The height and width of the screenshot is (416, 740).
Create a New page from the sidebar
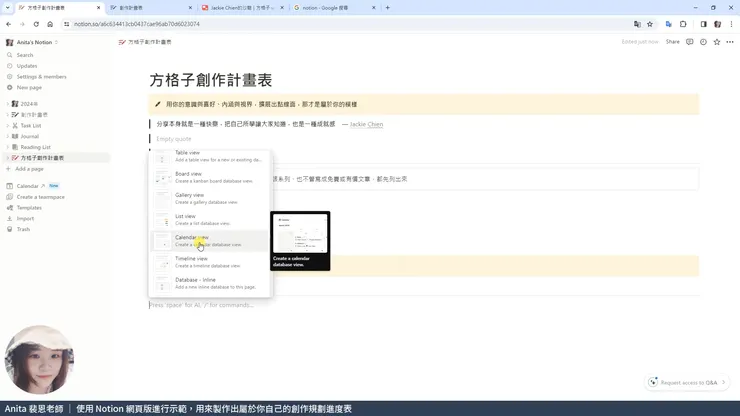[29, 87]
